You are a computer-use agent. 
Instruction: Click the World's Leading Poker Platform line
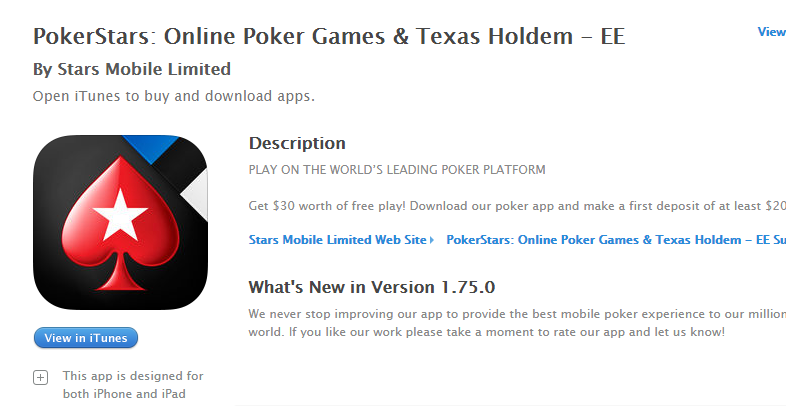(397, 169)
